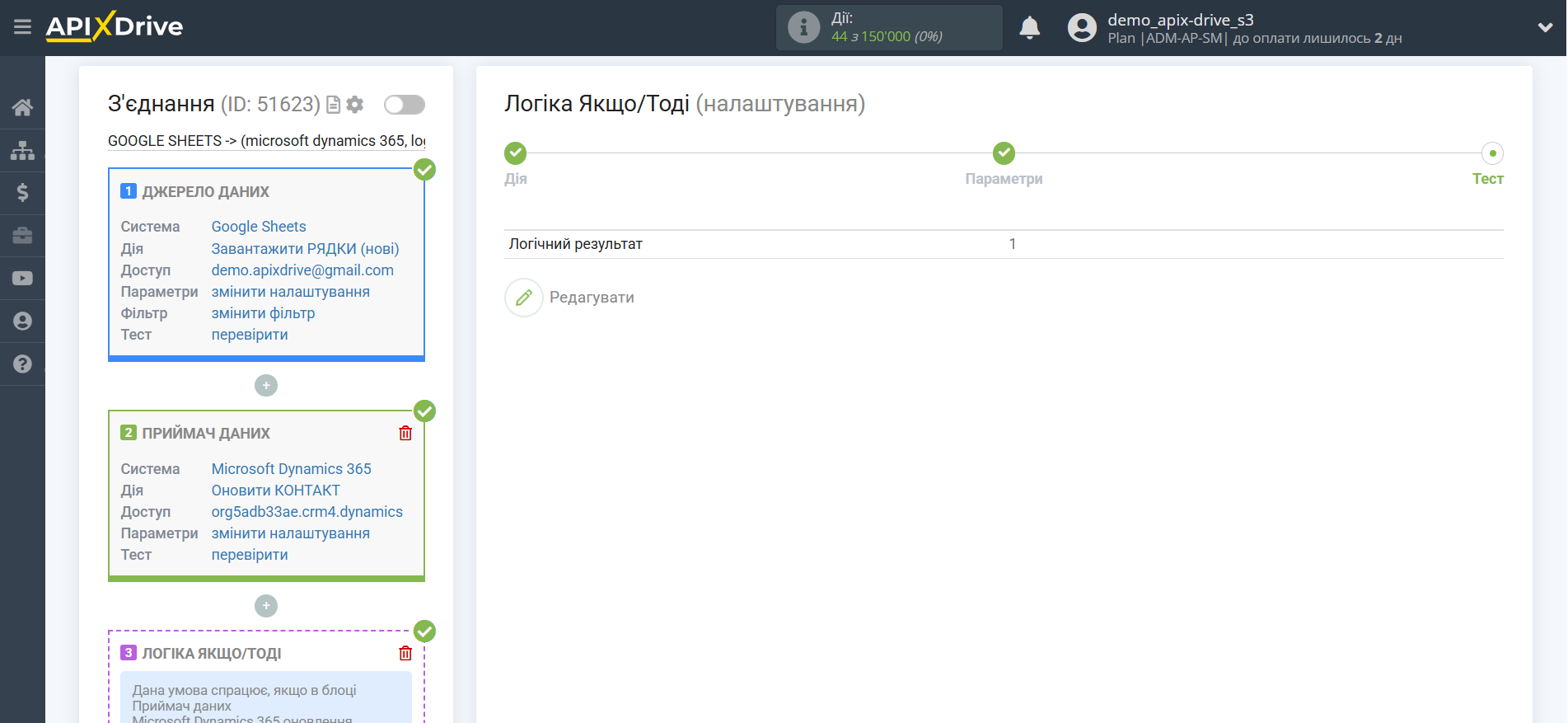Viewport: 1568px width, 723px height.
Task: Click the Редагувати pencil icon
Action: (524, 298)
